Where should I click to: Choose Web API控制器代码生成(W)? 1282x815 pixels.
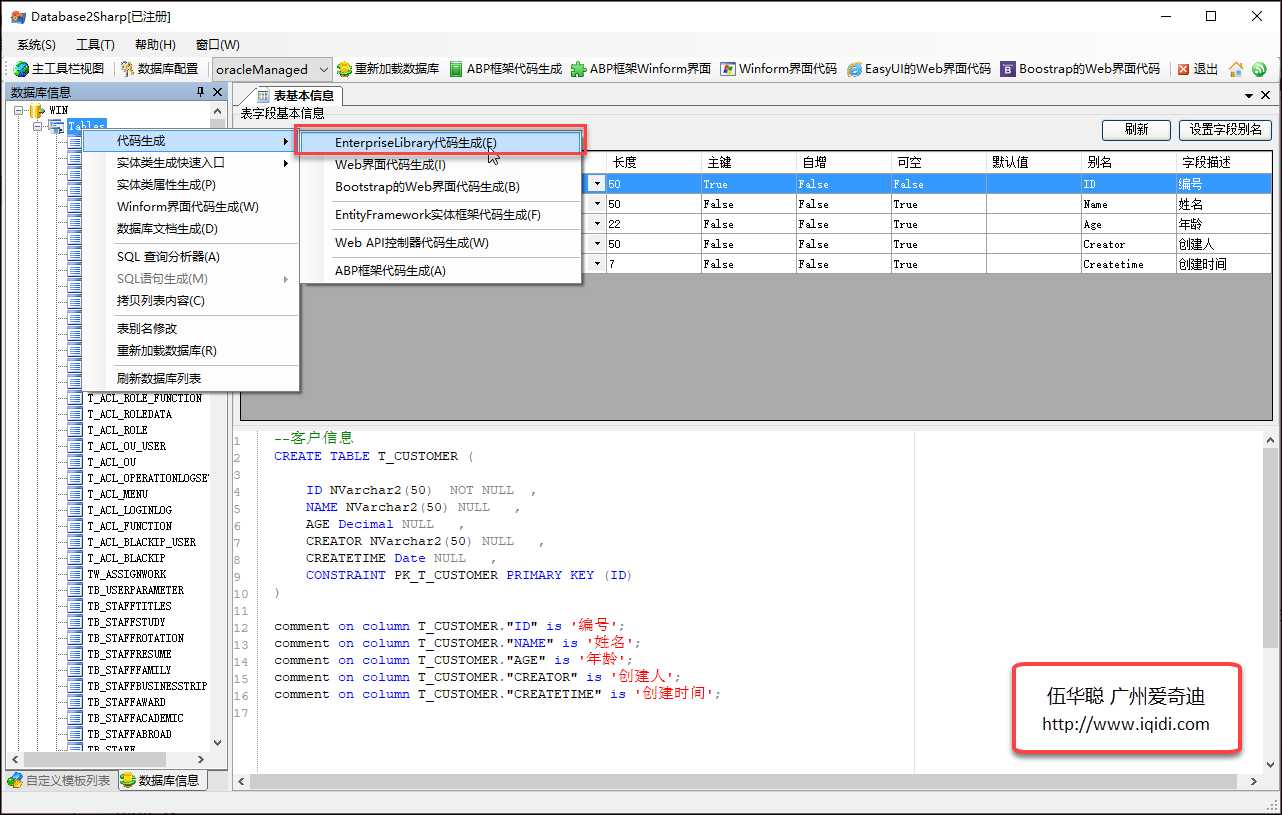441,243
